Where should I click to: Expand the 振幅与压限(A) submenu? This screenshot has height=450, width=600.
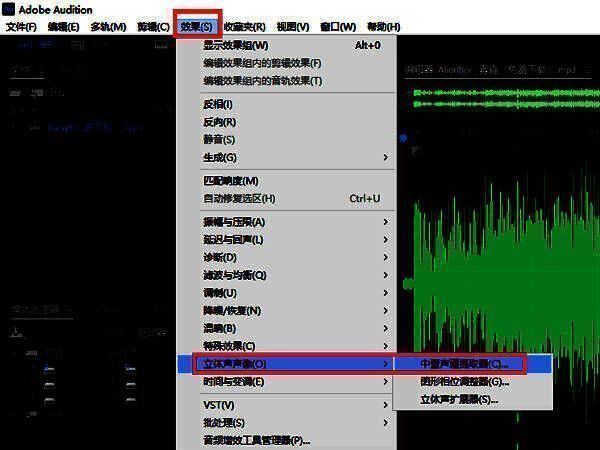tap(235, 222)
